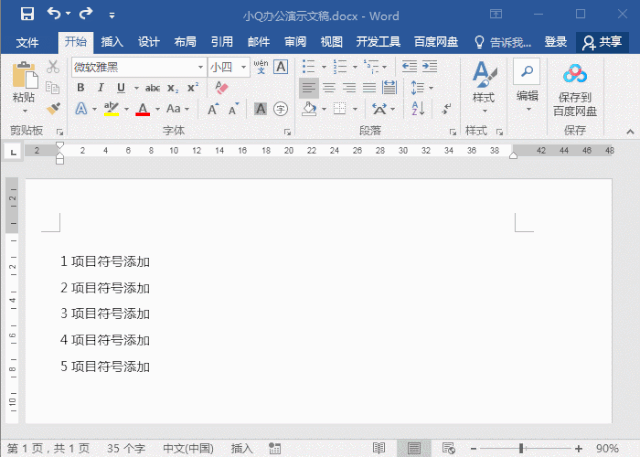The image size is (640, 457).
Task: Toggle character shading A icon
Action: pyautogui.click(x=260, y=109)
